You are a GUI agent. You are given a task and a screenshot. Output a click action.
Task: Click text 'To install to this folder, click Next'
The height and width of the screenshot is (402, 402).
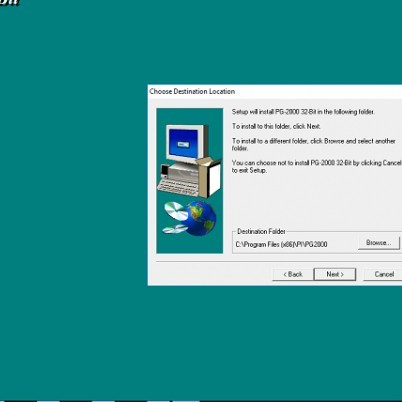(276, 126)
